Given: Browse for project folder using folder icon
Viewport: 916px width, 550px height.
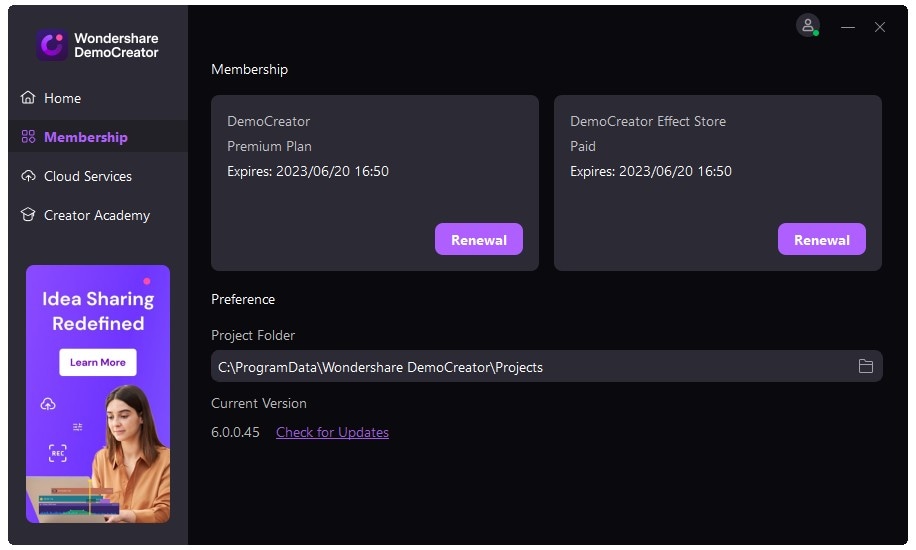Looking at the screenshot, I should coord(866,367).
